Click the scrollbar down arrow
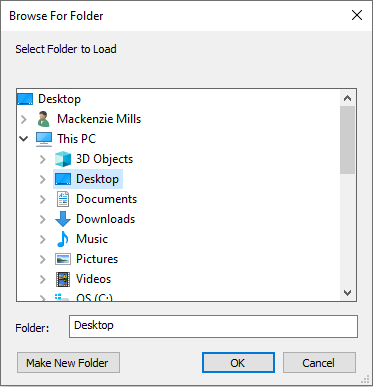The image size is (373, 387). pos(348,293)
